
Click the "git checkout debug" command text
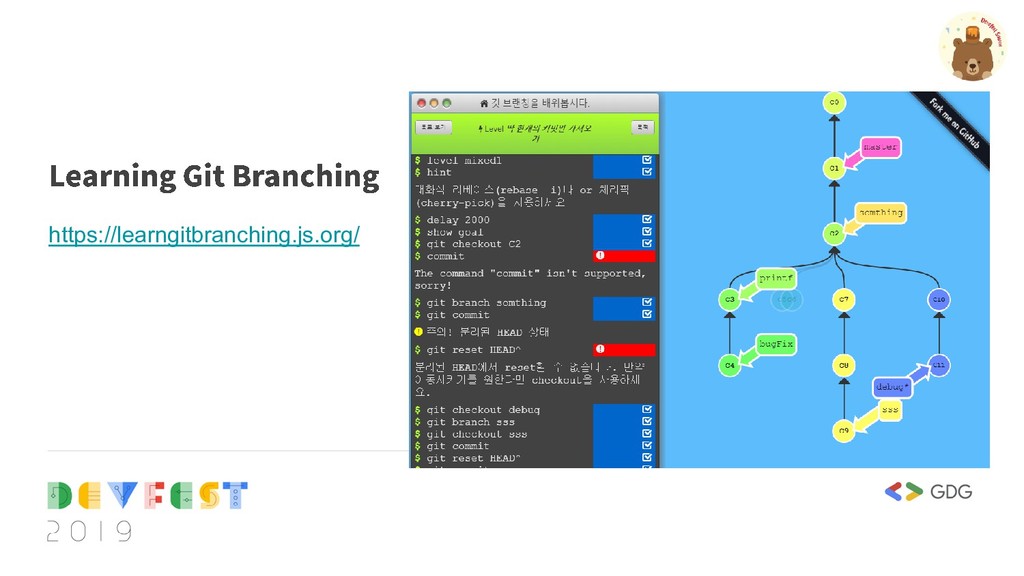coord(483,409)
